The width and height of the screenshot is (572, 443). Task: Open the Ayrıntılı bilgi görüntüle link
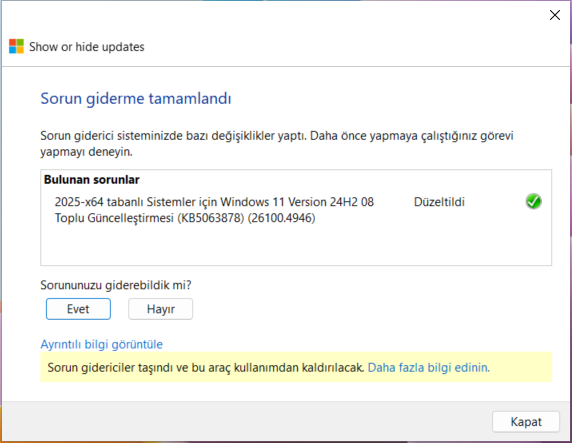click(x=101, y=344)
